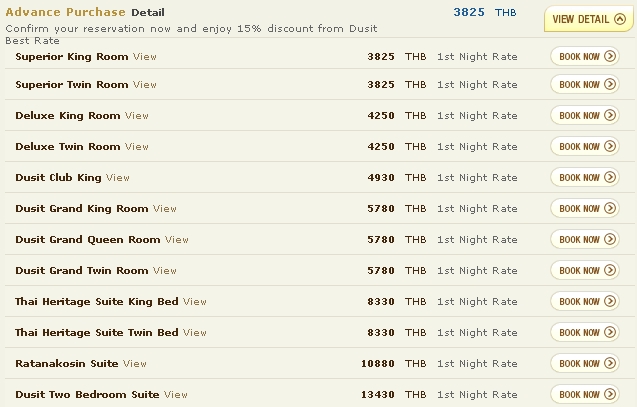Image resolution: width=637 pixels, height=407 pixels.
Task: Click the arrow icon on Thai Heritage King Book Now
Action: point(610,302)
